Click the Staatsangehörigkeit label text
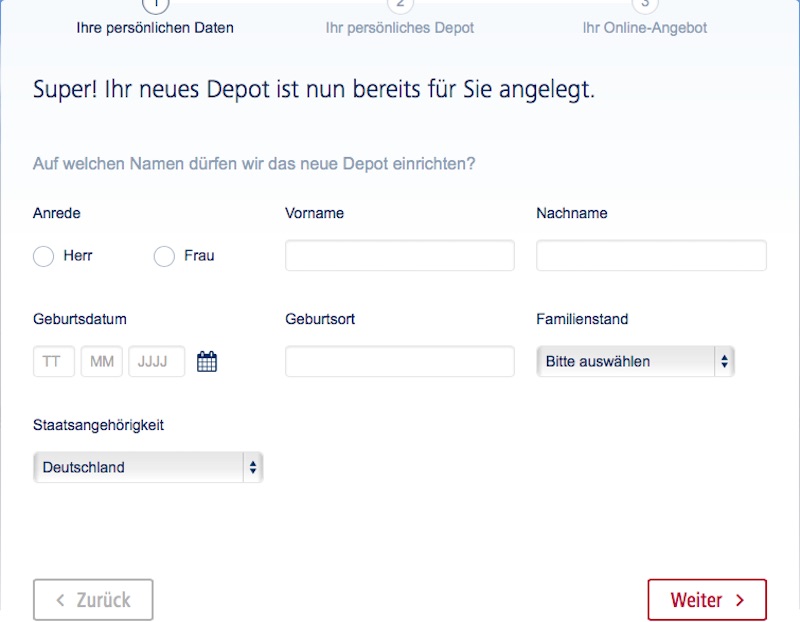This screenshot has height=622, width=800. [x=98, y=425]
